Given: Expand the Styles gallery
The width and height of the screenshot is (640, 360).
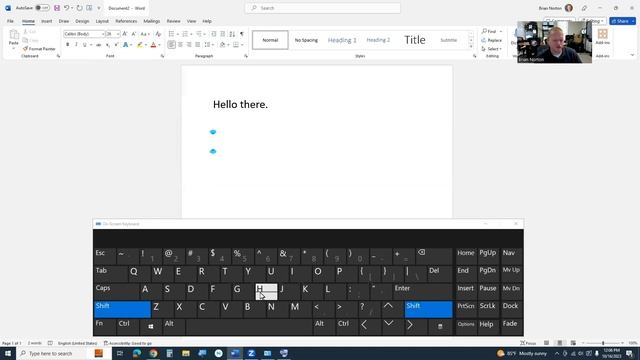Looking at the screenshot, I should click(471, 47).
